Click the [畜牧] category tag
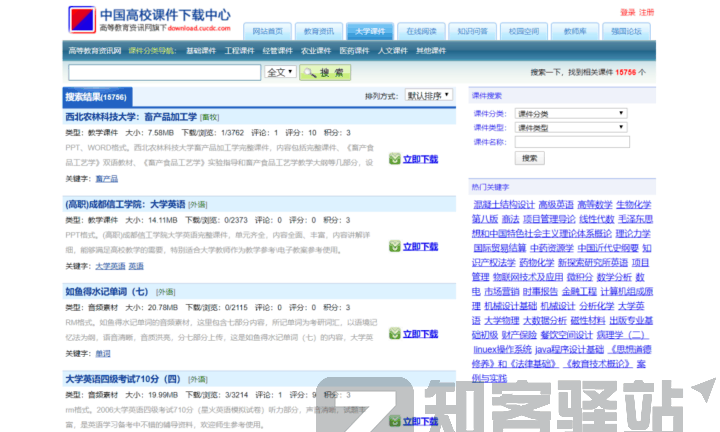This screenshot has width=720, height=432. point(210,118)
